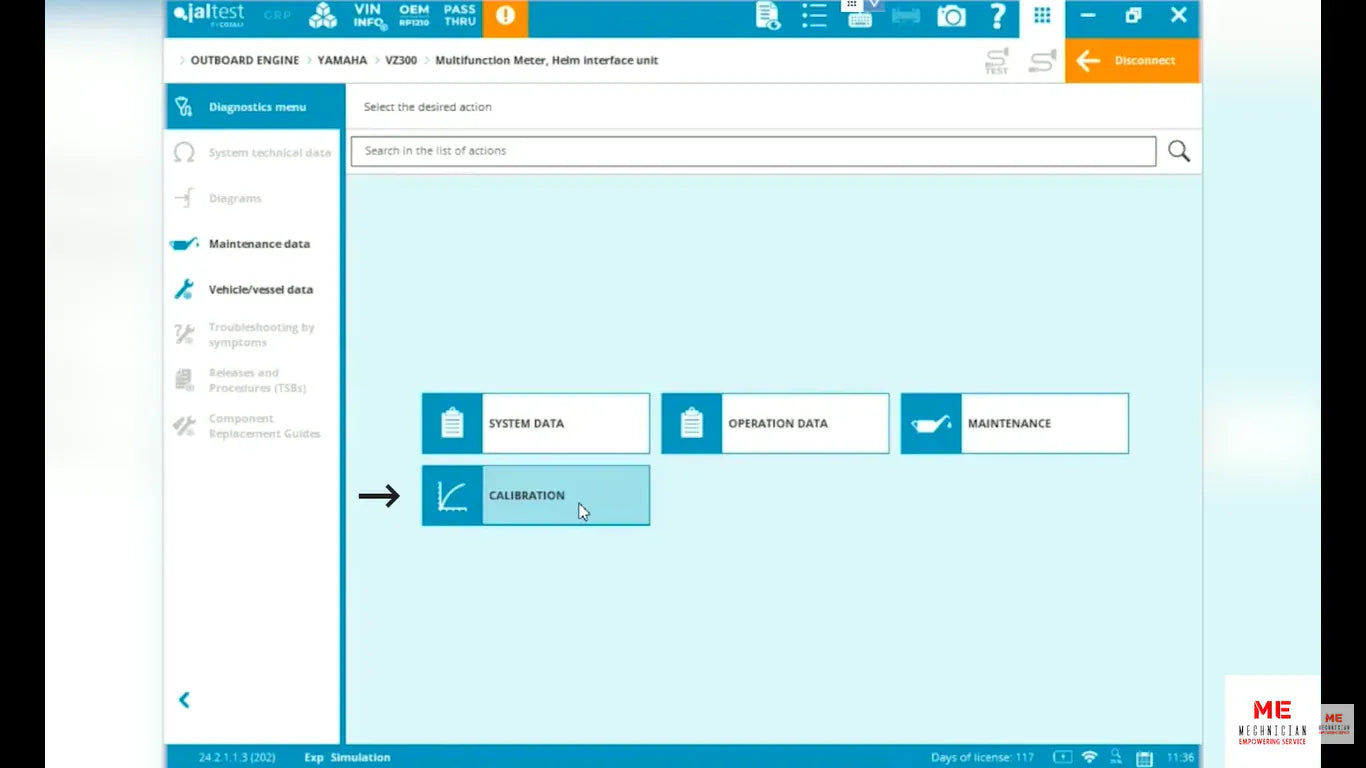
Task: Open the system report viewer icon
Action: (x=766, y=16)
